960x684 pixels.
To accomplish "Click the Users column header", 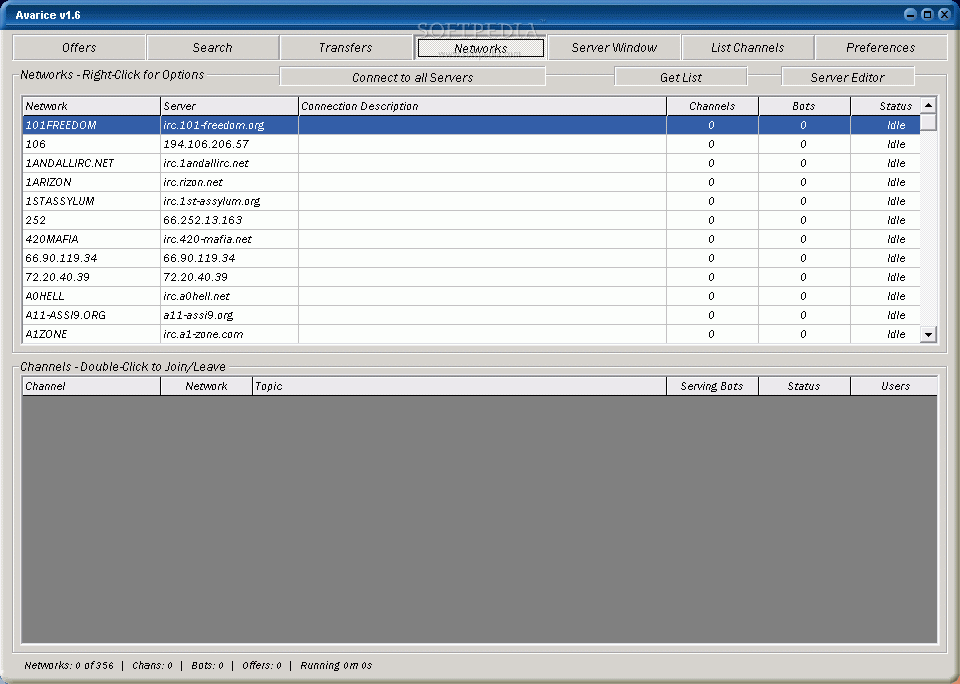I will point(894,386).
